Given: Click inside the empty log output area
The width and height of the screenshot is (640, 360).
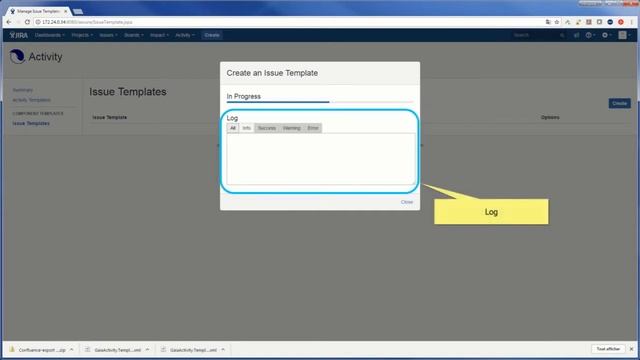Looking at the screenshot, I should tap(321, 159).
